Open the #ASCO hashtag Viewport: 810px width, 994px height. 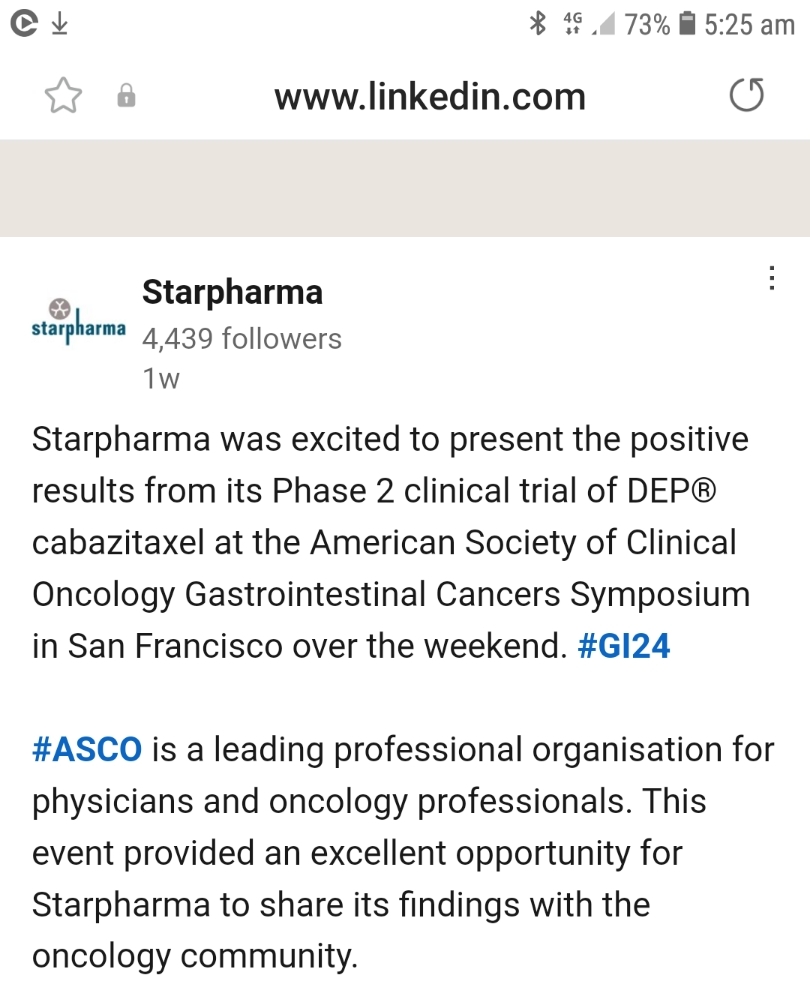87,749
